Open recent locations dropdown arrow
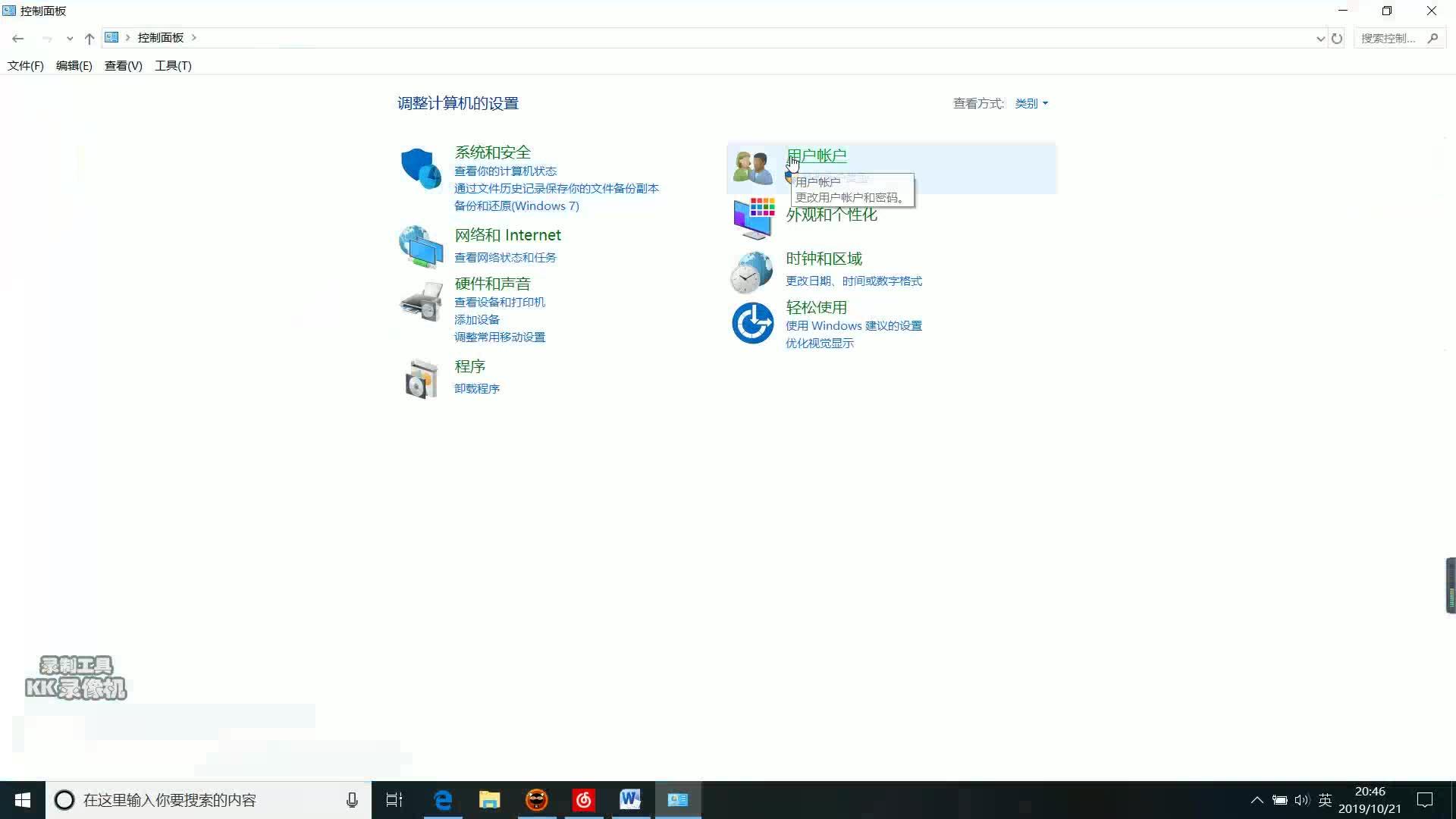 click(70, 38)
